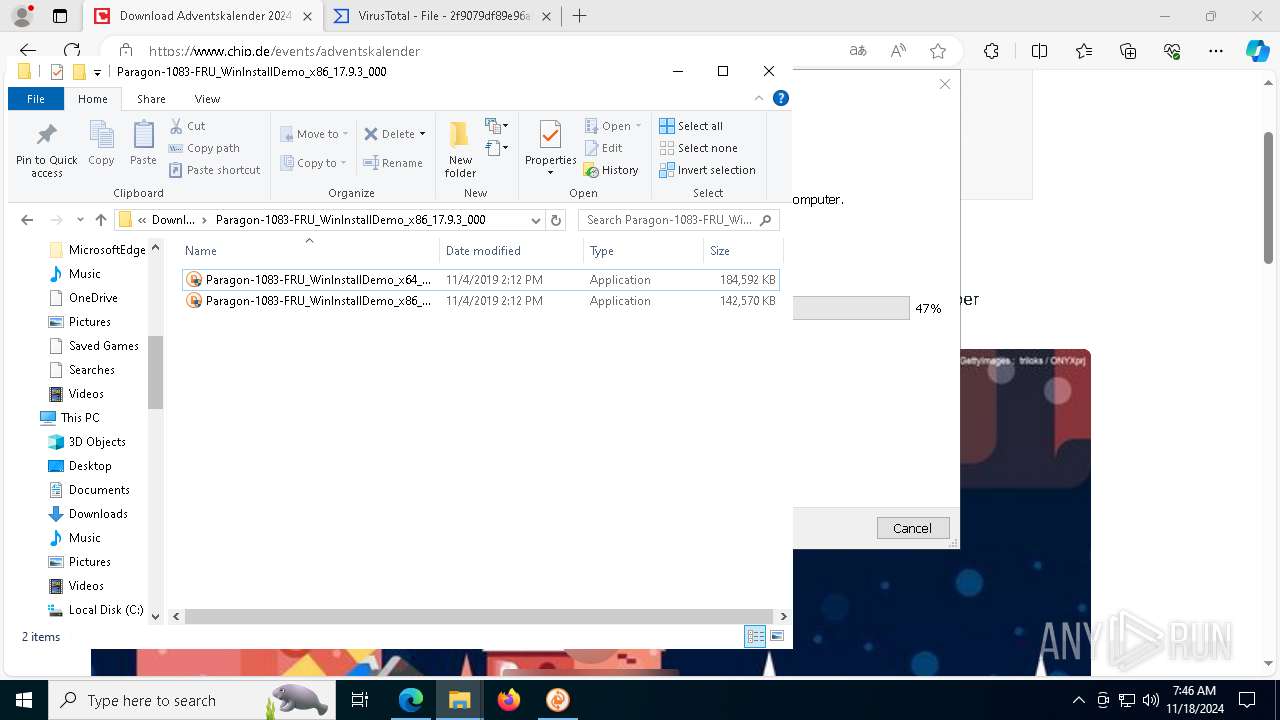Open the History command

point(611,170)
